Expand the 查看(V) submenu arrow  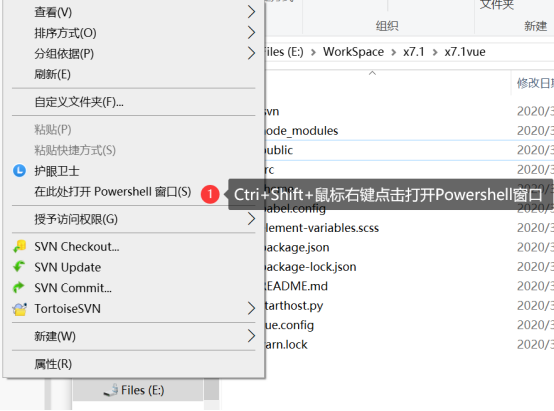click(x=251, y=12)
